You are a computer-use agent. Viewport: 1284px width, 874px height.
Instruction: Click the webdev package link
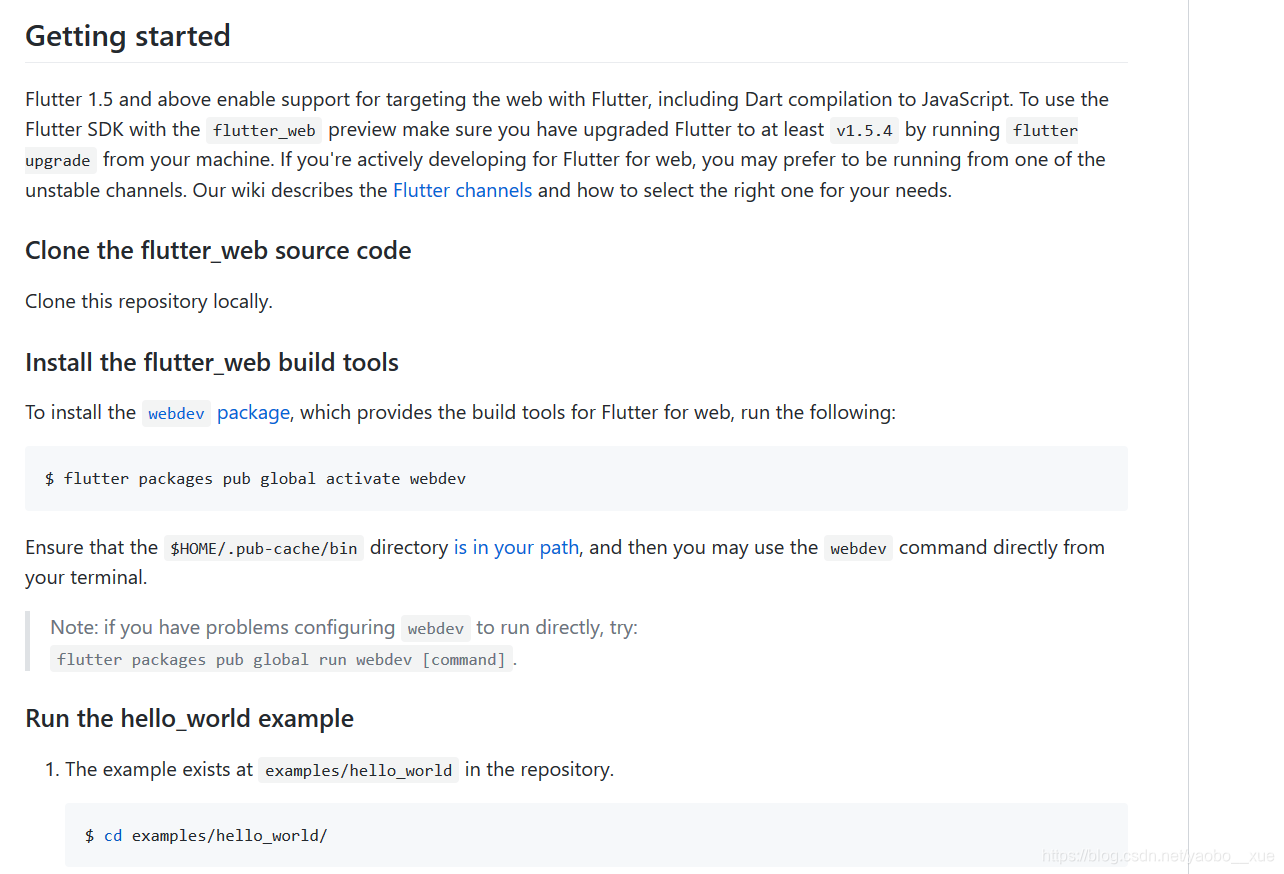tap(176, 413)
